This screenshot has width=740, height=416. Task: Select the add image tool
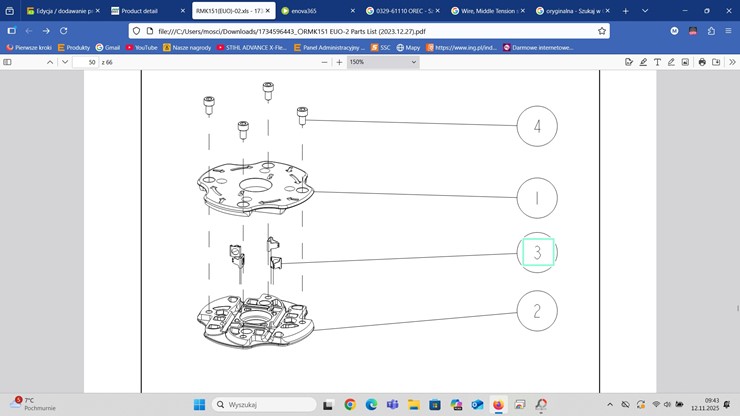click(x=685, y=62)
